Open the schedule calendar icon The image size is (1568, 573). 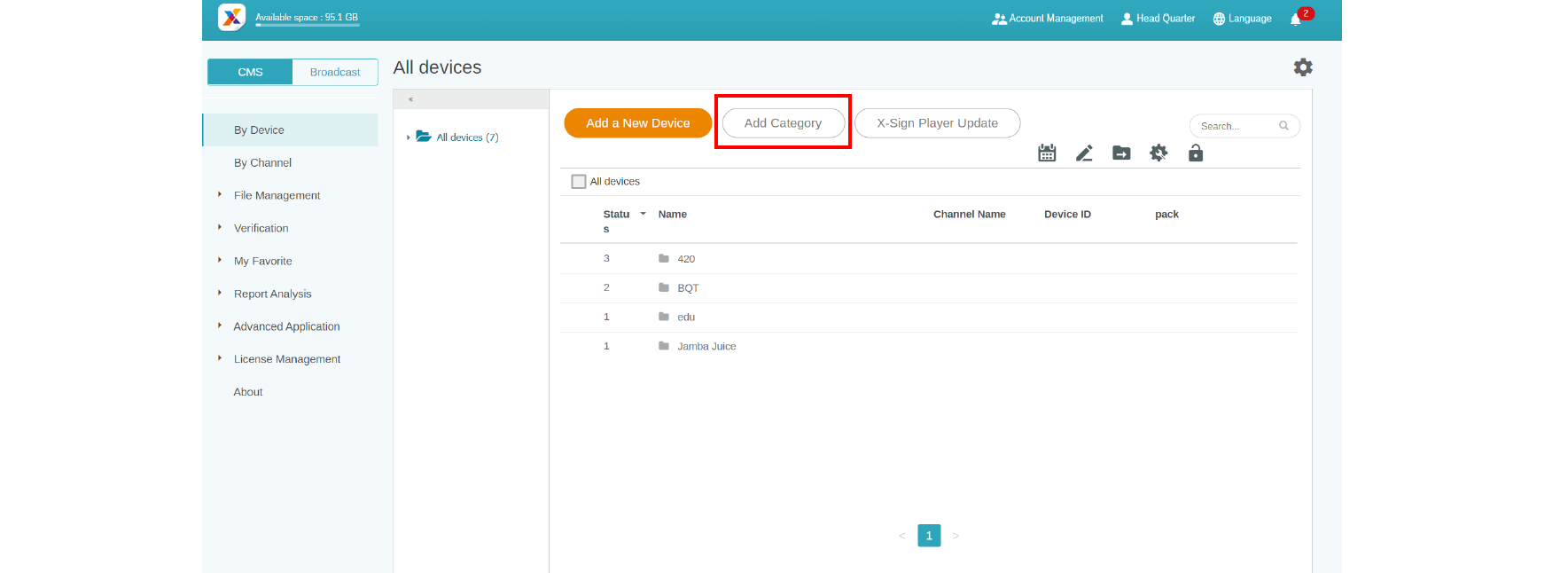click(1047, 153)
